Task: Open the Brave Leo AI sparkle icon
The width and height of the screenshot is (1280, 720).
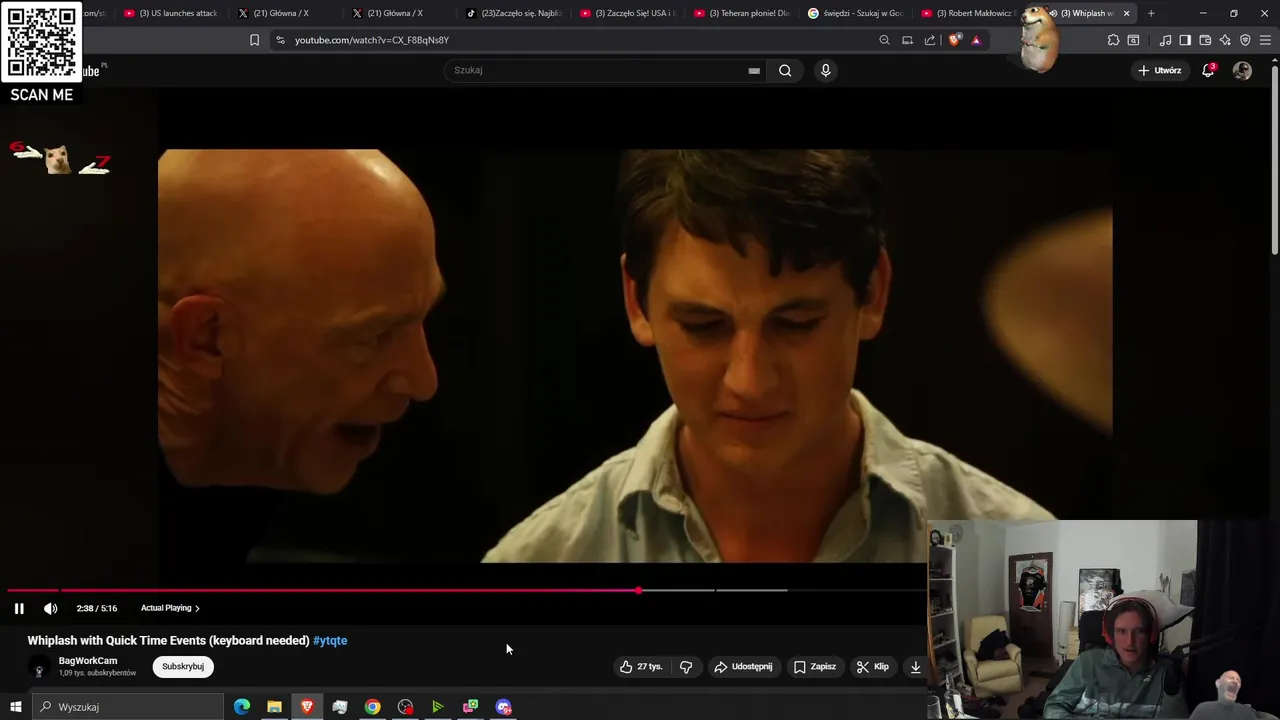Action: point(1225,40)
